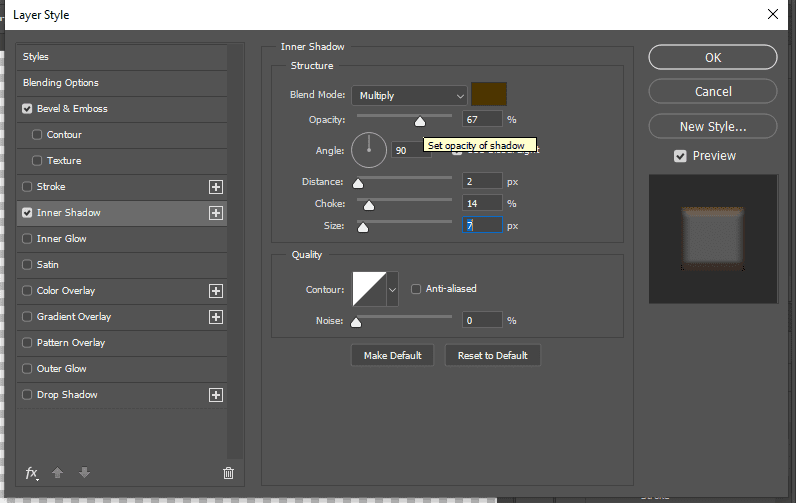Enable the Gradient Overlay checkbox
This screenshot has height=503, width=796.
coord(27,316)
